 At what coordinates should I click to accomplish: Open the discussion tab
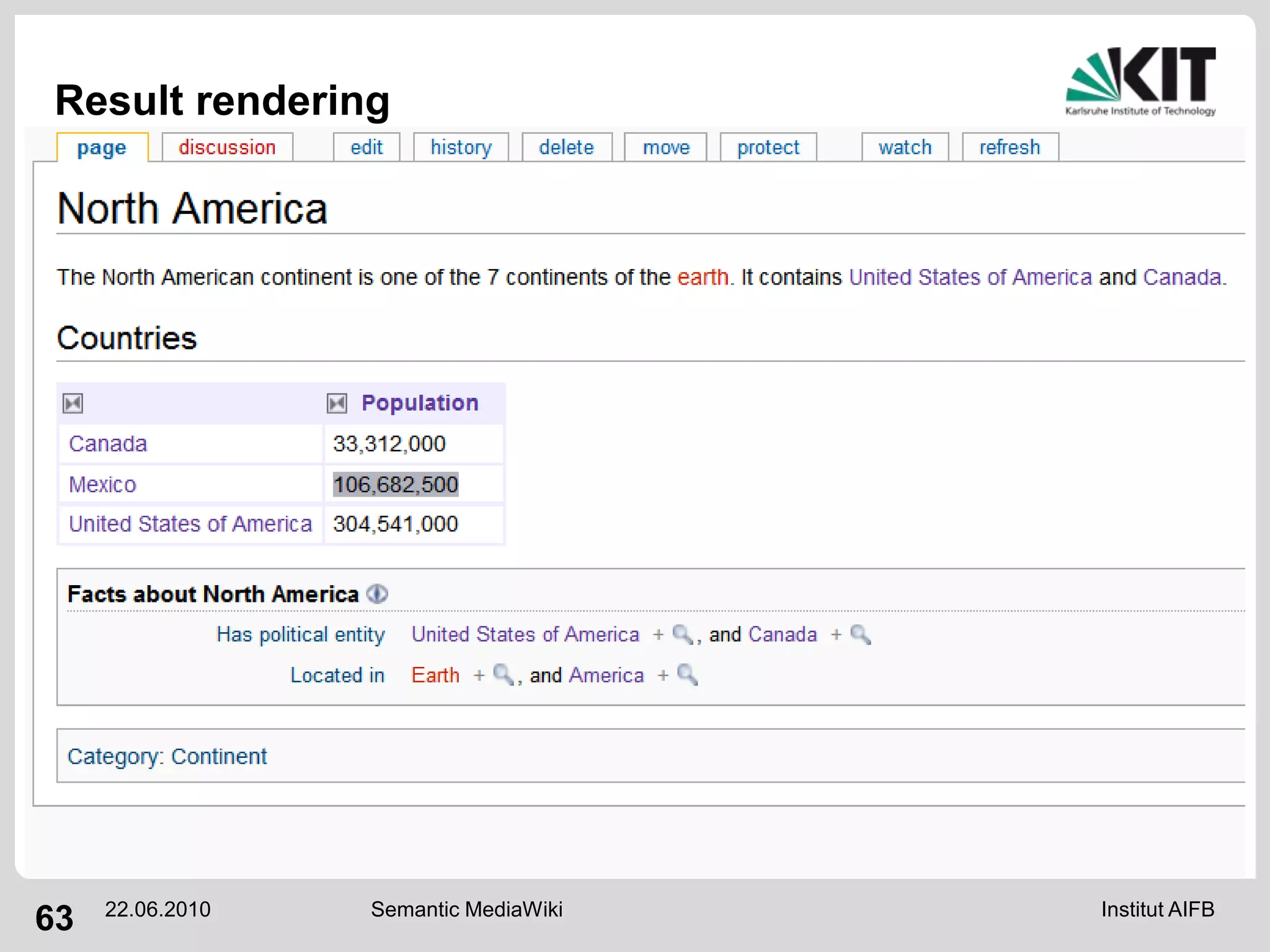click(227, 148)
